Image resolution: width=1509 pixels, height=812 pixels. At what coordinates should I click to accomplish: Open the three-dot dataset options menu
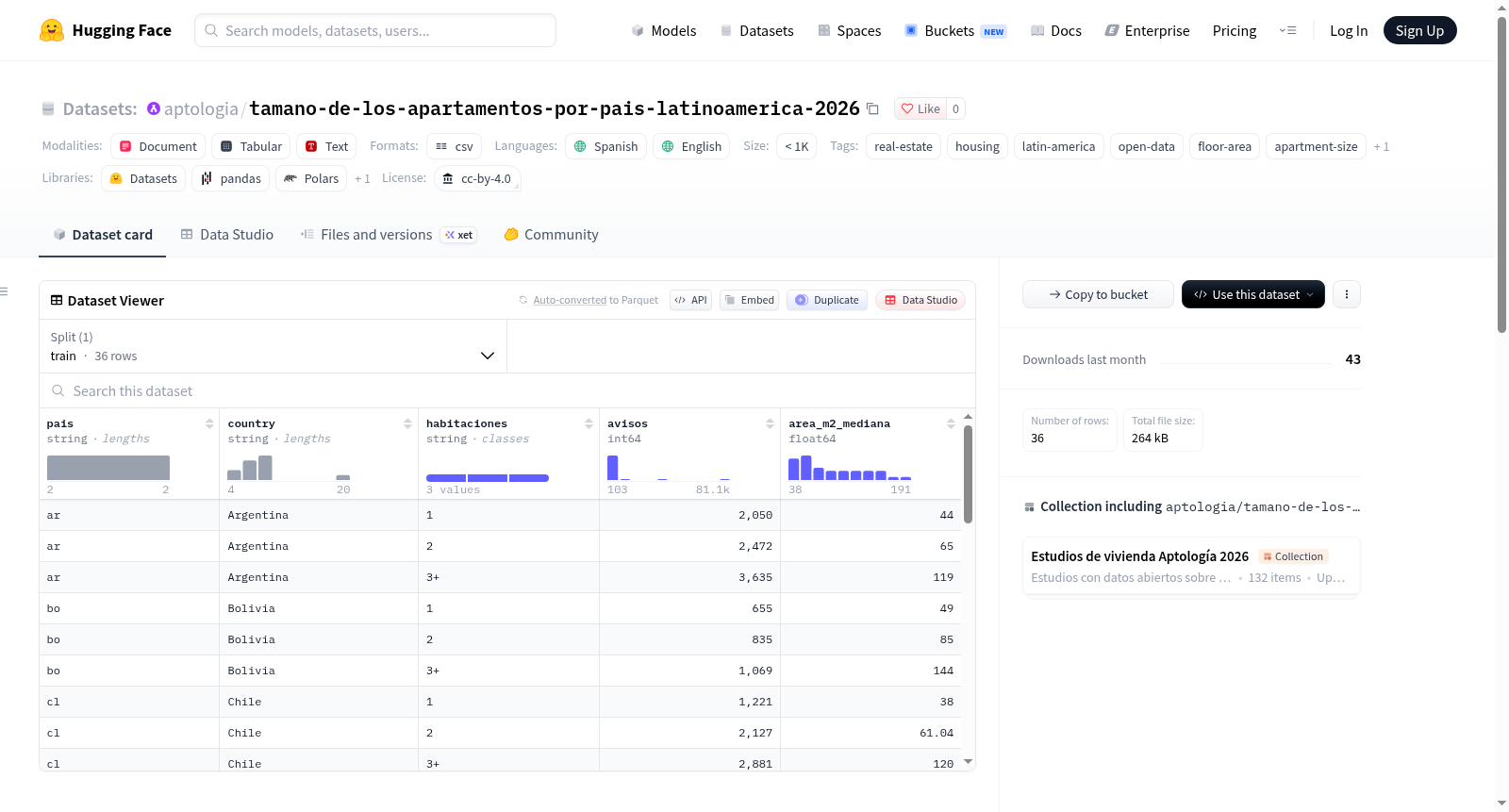pos(1347,294)
